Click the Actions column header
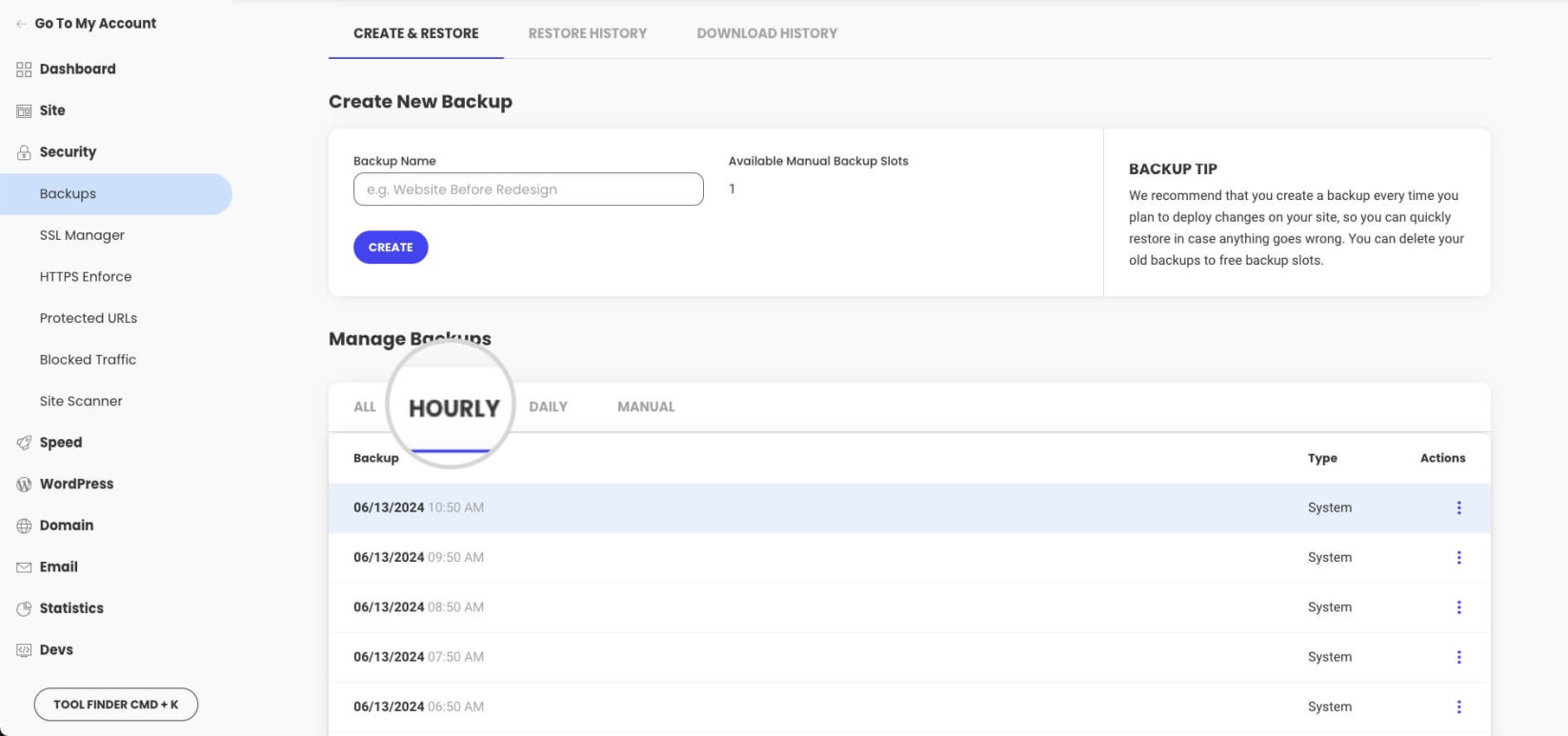1568x736 pixels. pyautogui.click(x=1442, y=458)
